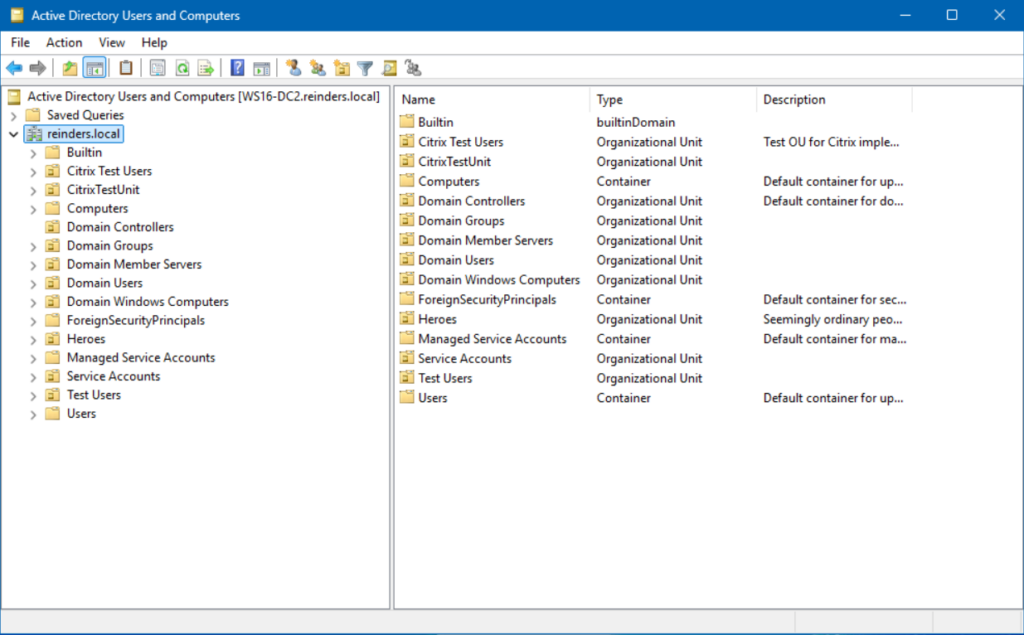The image size is (1024, 635).
Task: Select Test Users in the list pane
Action: pyautogui.click(x=445, y=378)
